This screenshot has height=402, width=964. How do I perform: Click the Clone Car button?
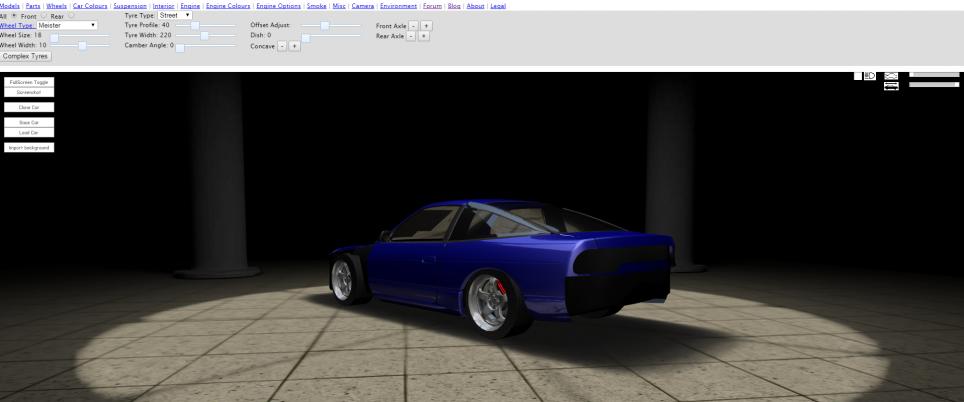29,108
